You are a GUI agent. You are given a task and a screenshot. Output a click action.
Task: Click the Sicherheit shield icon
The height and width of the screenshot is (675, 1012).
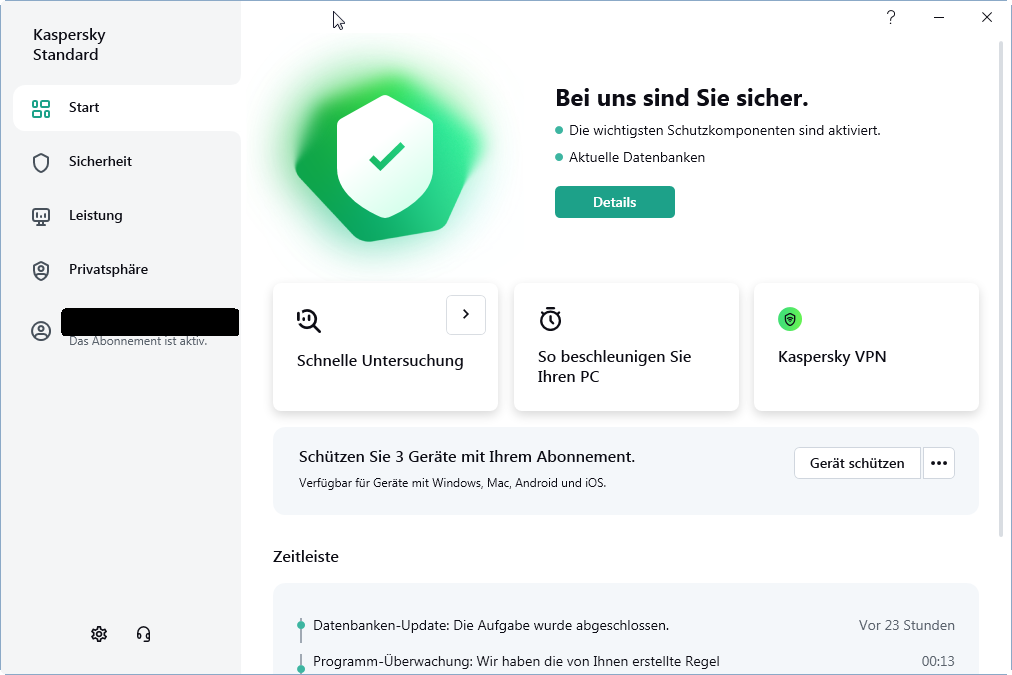[41, 163]
